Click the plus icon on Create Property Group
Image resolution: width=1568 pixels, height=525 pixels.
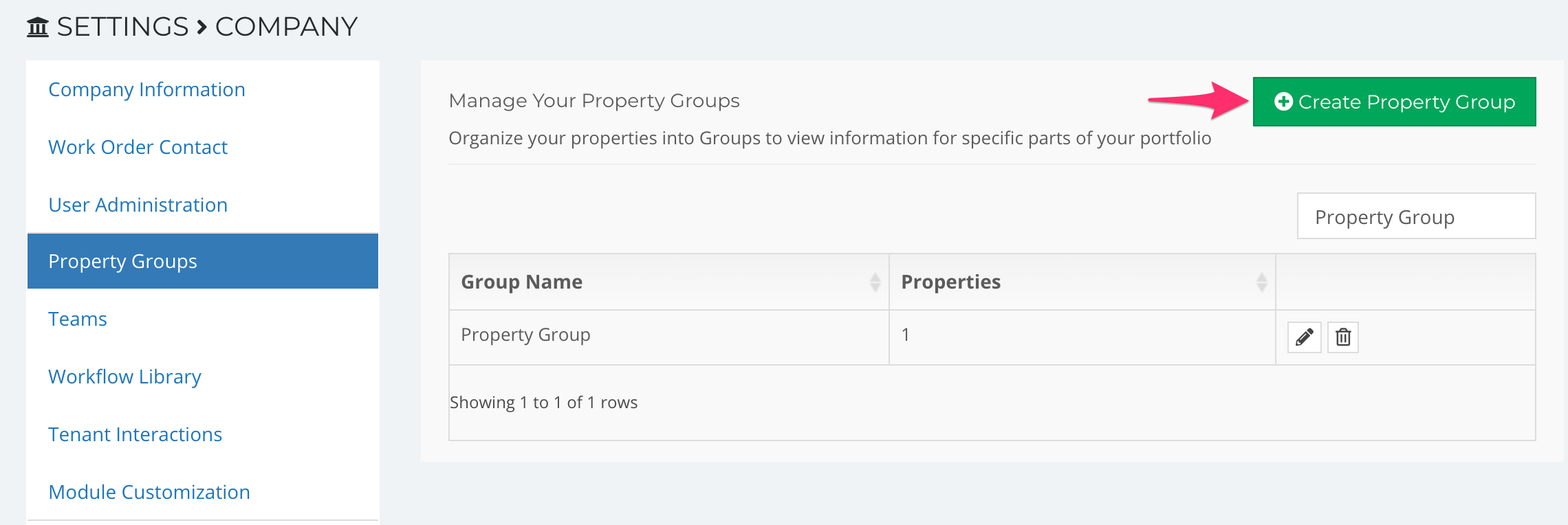[x=1283, y=102]
